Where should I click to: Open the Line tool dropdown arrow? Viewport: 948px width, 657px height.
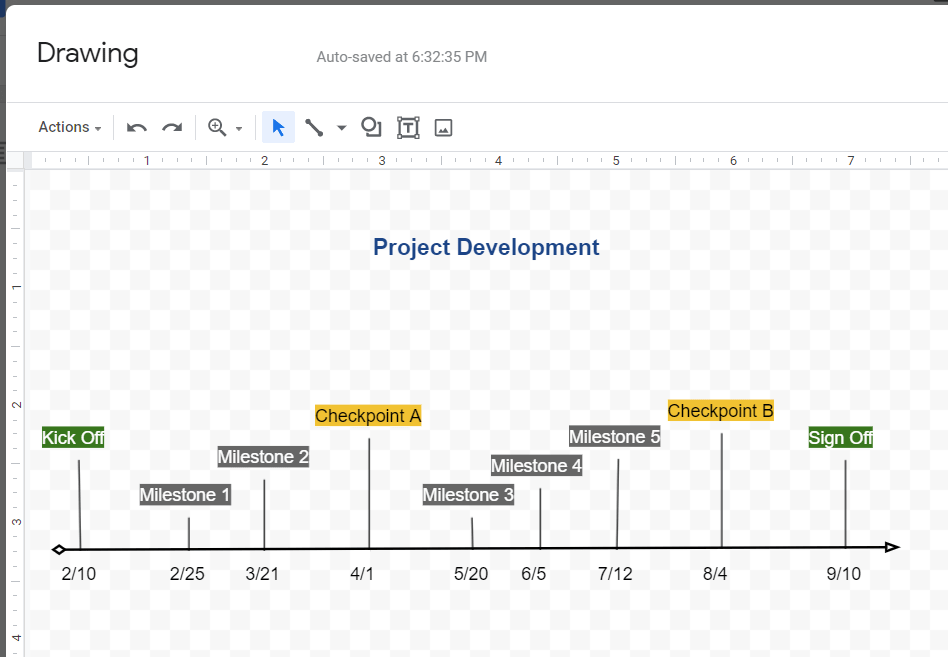[x=340, y=129]
